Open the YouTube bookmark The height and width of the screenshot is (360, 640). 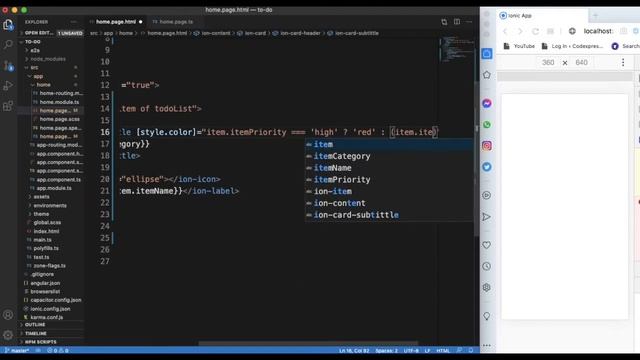(x=519, y=46)
